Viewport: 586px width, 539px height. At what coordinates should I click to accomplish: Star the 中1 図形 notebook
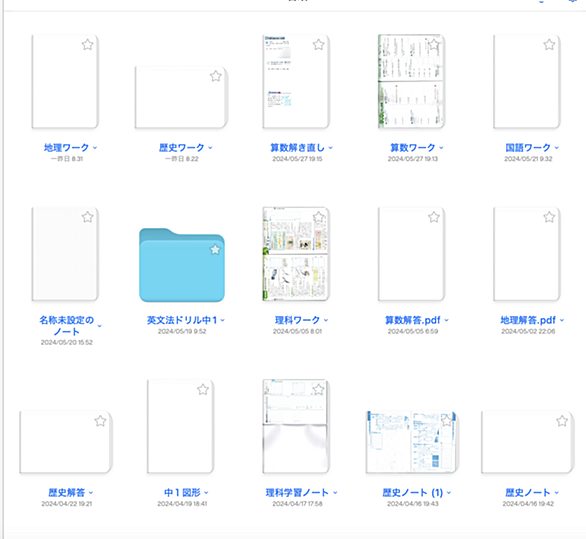pyautogui.click(x=203, y=390)
